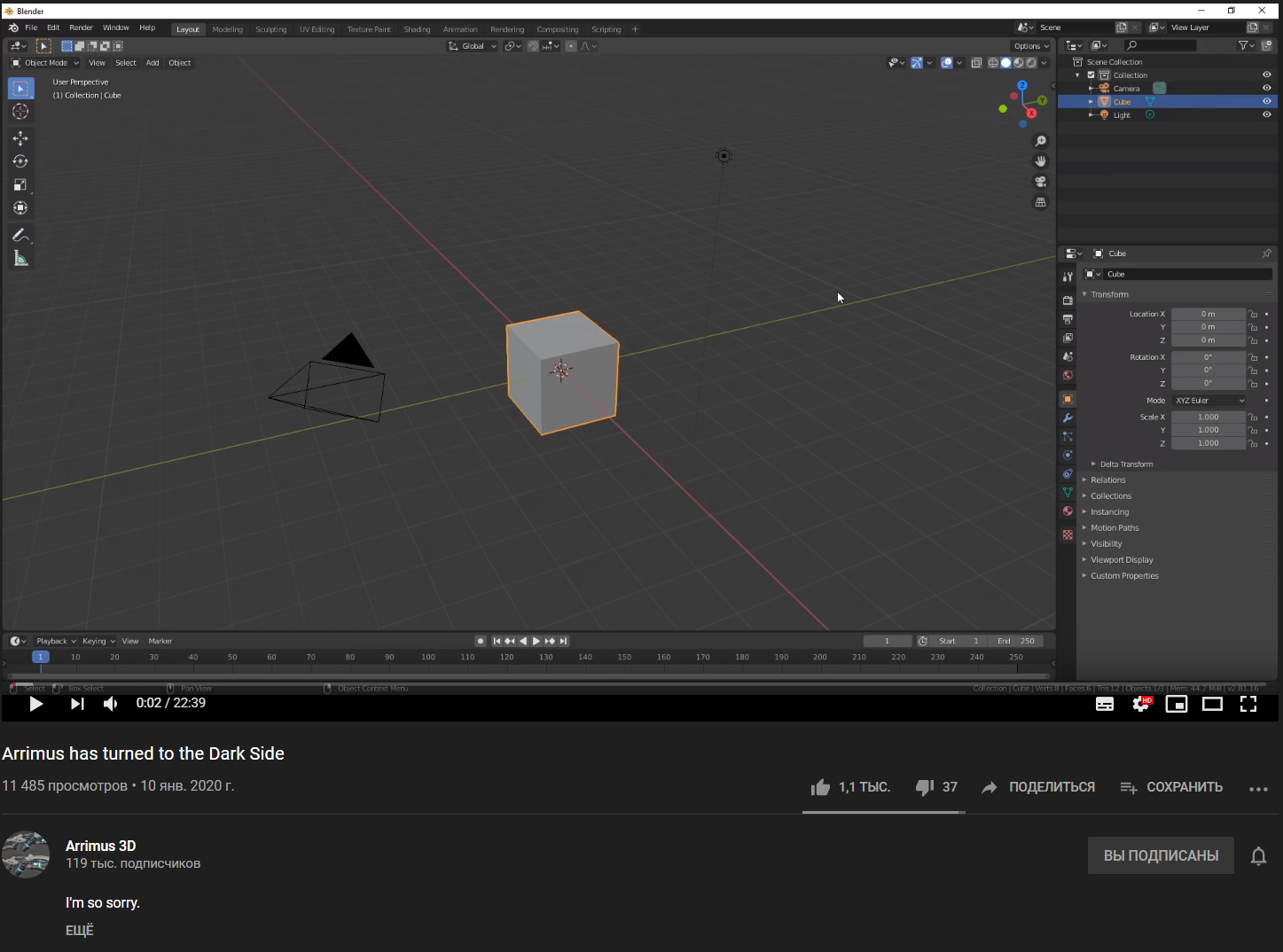
Task: Select the Measure tool
Action: tap(20, 258)
